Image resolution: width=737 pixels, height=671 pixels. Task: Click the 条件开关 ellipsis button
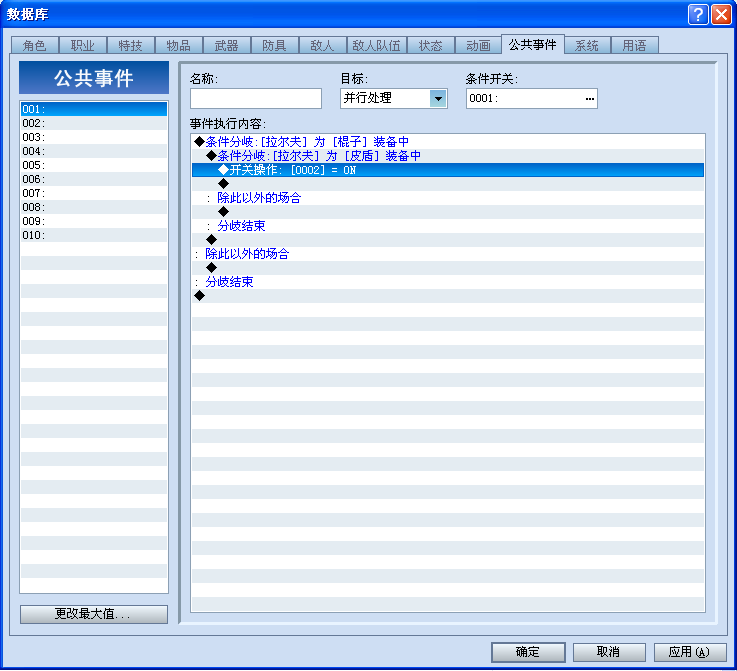tap(589, 99)
